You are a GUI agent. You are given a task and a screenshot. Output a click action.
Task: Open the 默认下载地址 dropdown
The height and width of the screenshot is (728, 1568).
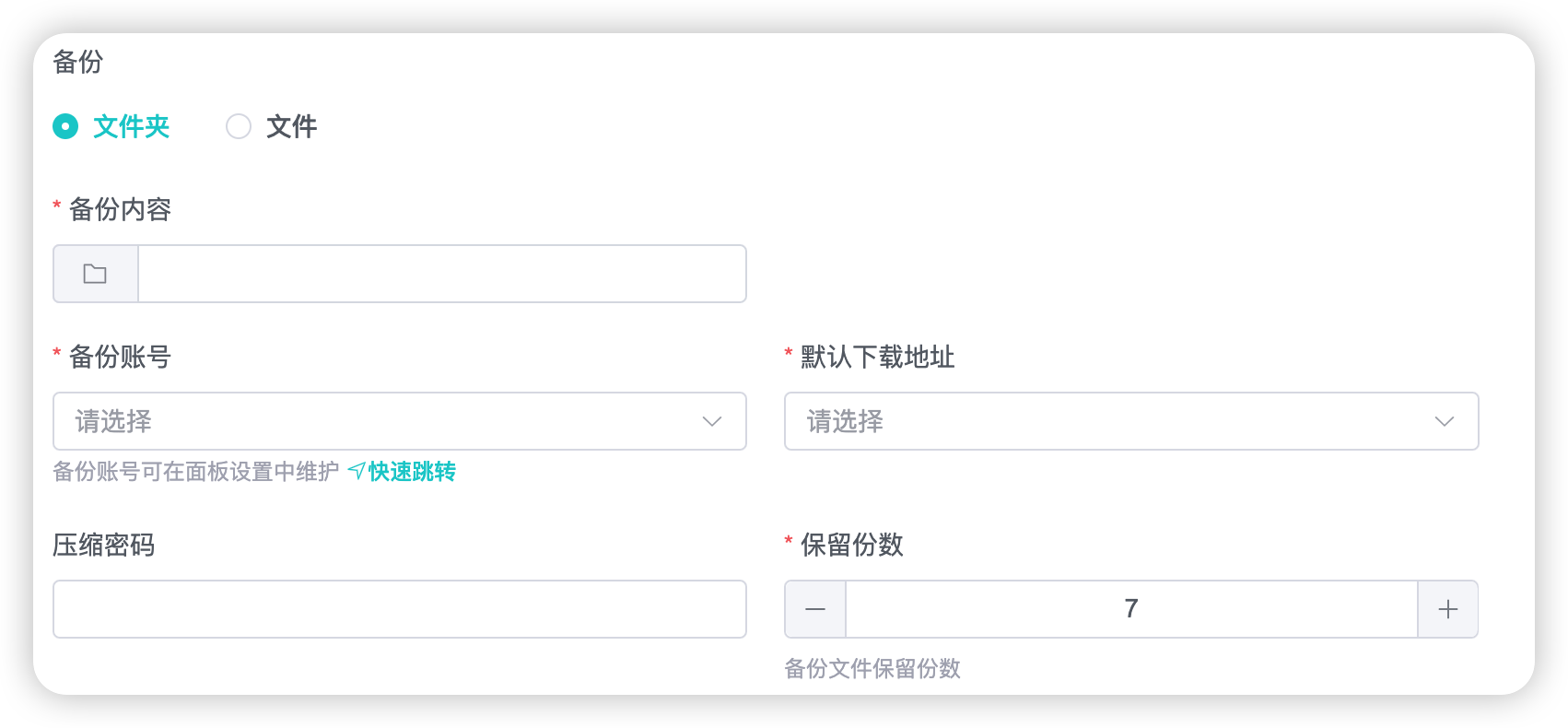(x=1115, y=421)
